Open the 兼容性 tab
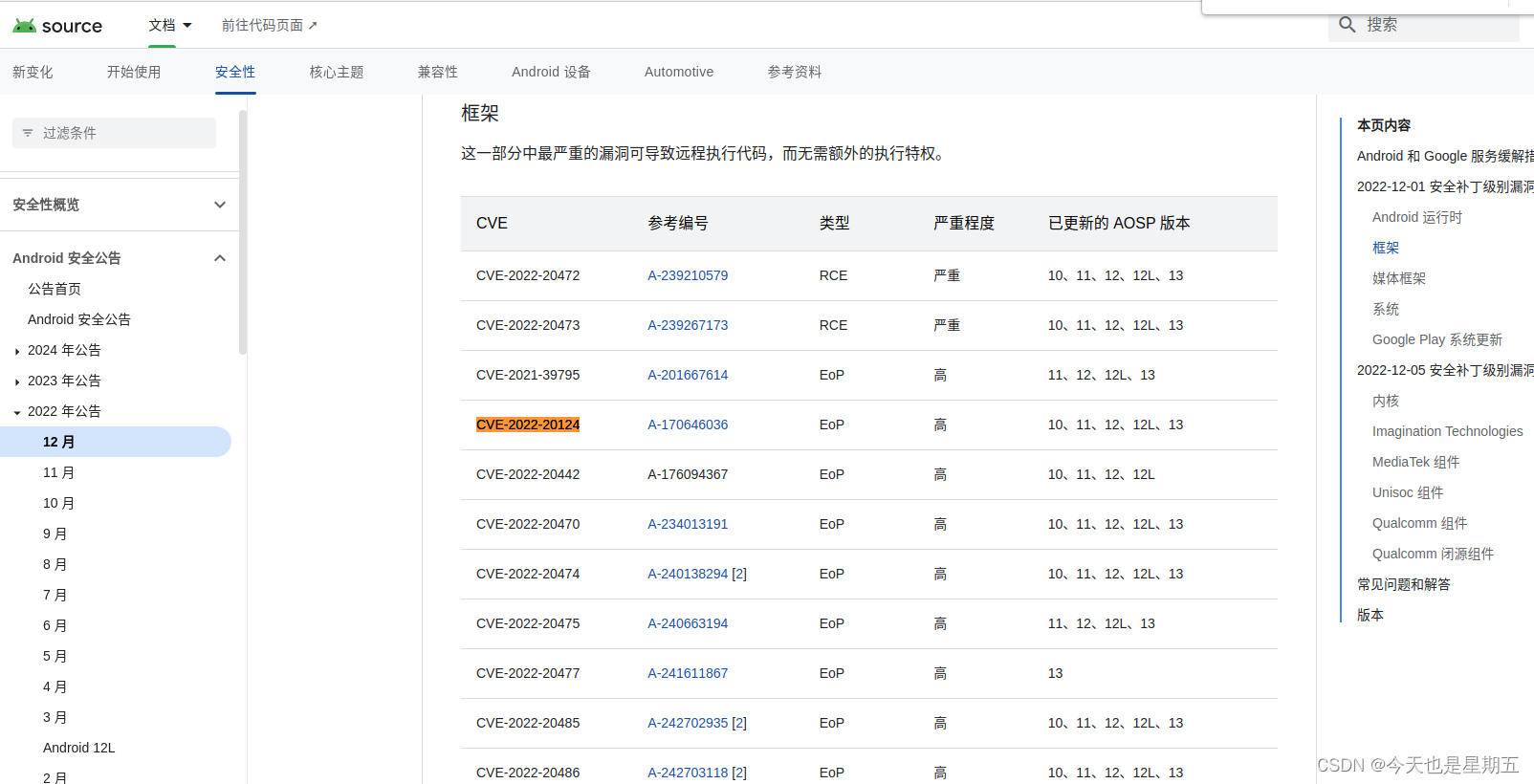The image size is (1534, 784). coord(438,72)
